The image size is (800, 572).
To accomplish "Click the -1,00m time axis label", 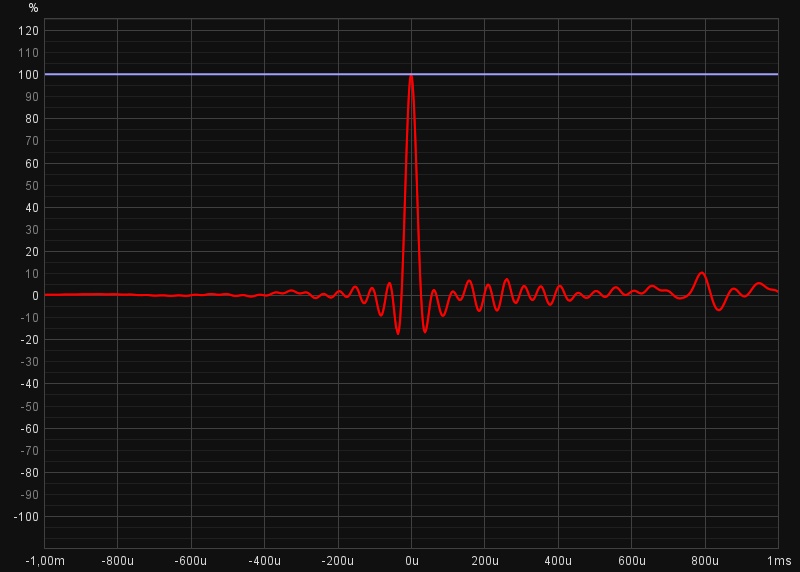I will pyautogui.click(x=45, y=561).
